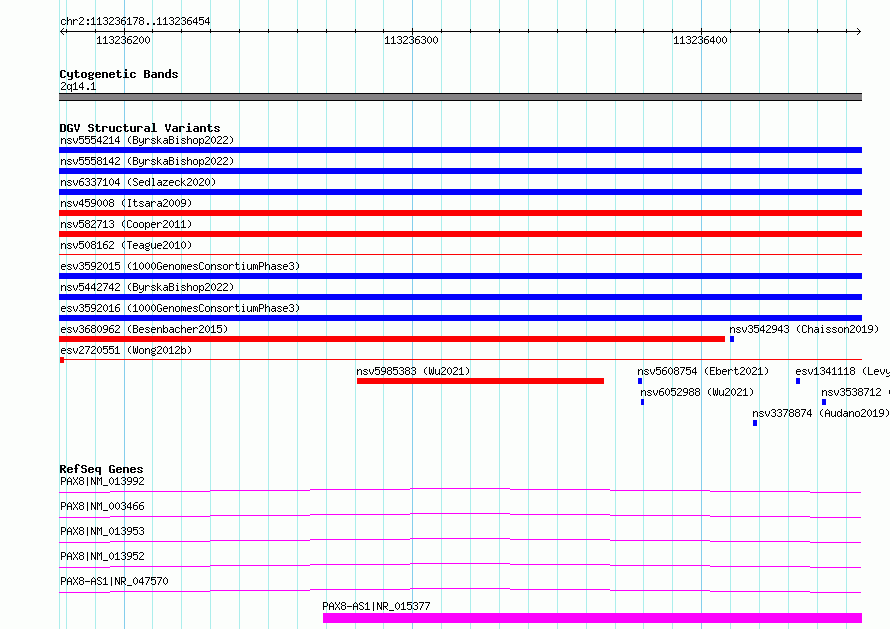Click the gray 2q14.1 cytogenetic band bar
Image resolution: width=890 pixels, height=629 pixels.
460,97
